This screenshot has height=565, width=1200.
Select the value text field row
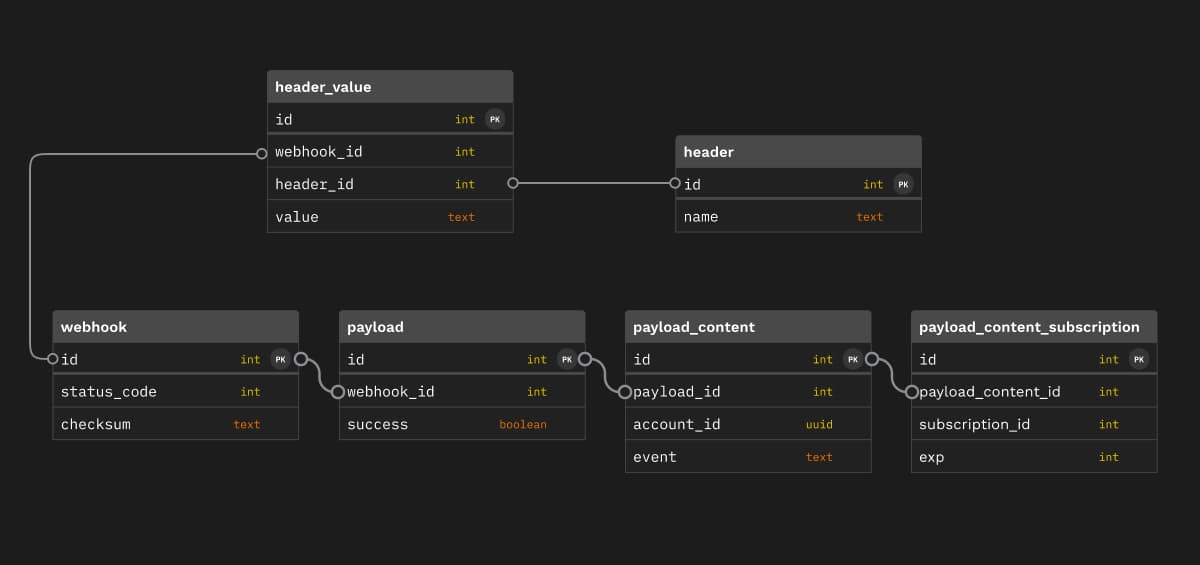point(390,217)
